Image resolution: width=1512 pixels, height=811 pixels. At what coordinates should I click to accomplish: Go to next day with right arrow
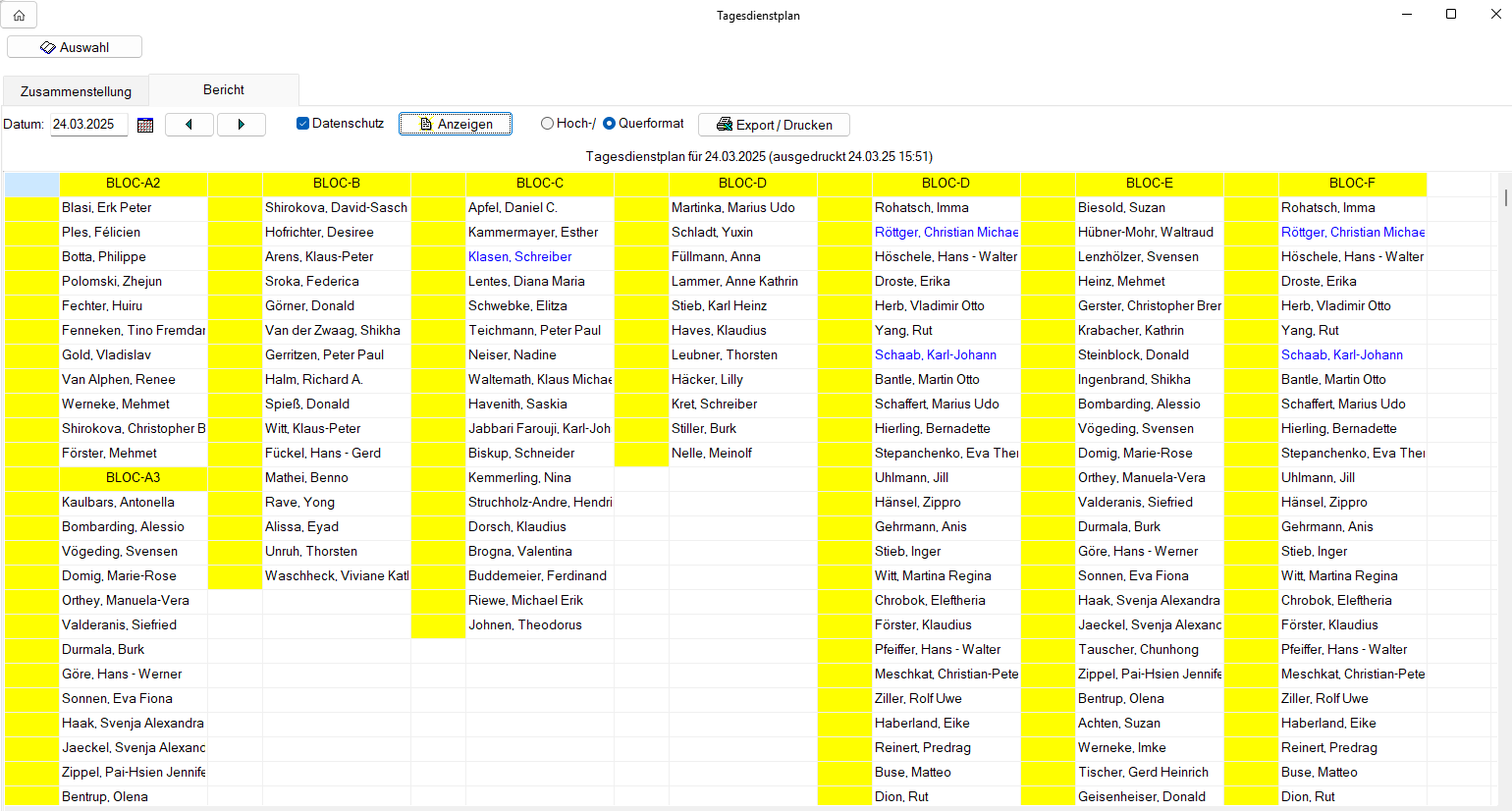pos(241,125)
